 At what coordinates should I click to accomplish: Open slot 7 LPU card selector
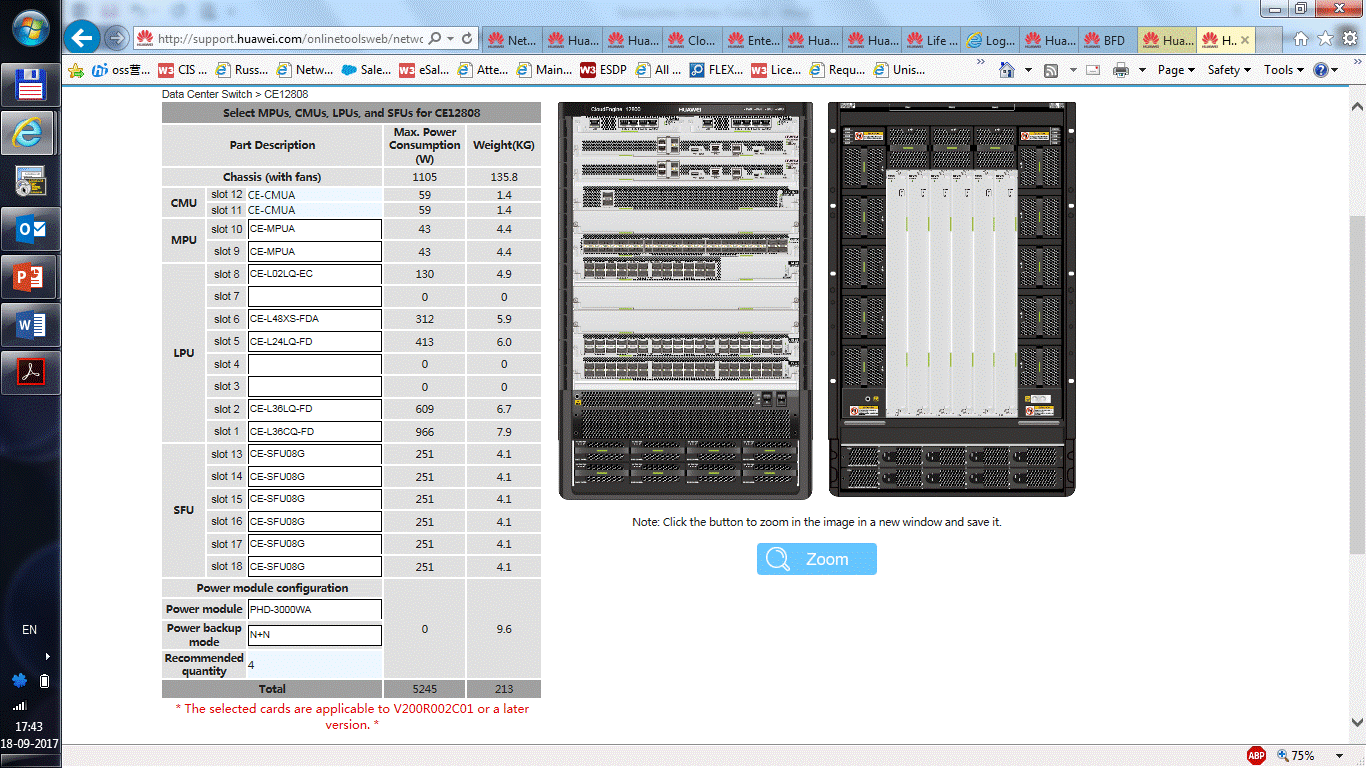pyautogui.click(x=315, y=297)
